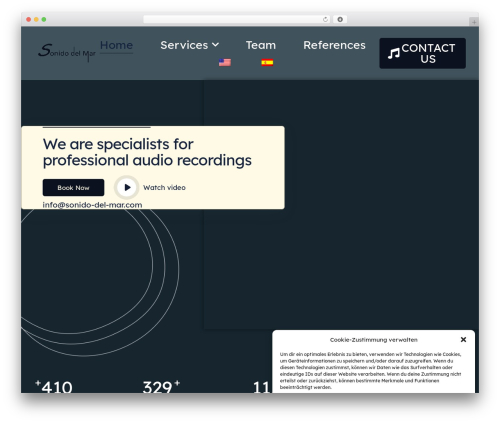Reload the page with the refresh icon
Screen dimensions: 500x423
(x=326, y=19)
